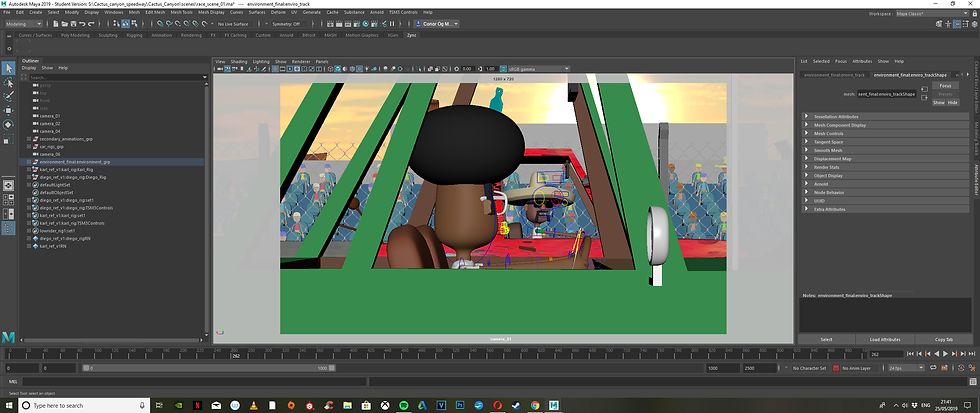This screenshot has height=413, width=980.
Task: Click the Load Attributes button
Action: [x=884, y=339]
